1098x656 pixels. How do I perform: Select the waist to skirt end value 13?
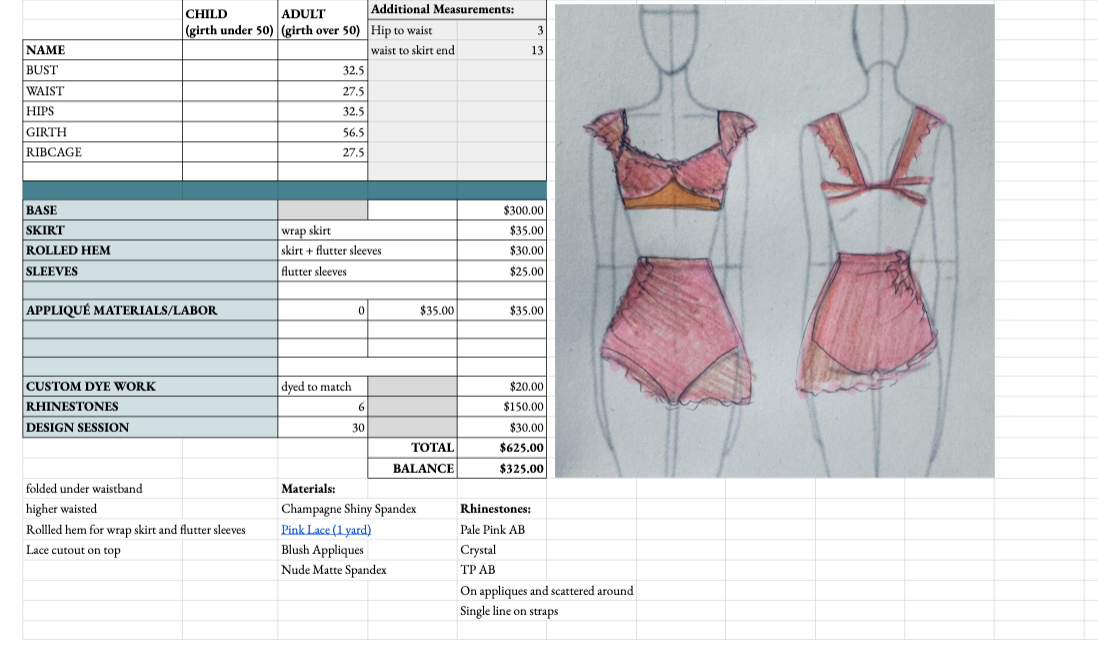501,50
